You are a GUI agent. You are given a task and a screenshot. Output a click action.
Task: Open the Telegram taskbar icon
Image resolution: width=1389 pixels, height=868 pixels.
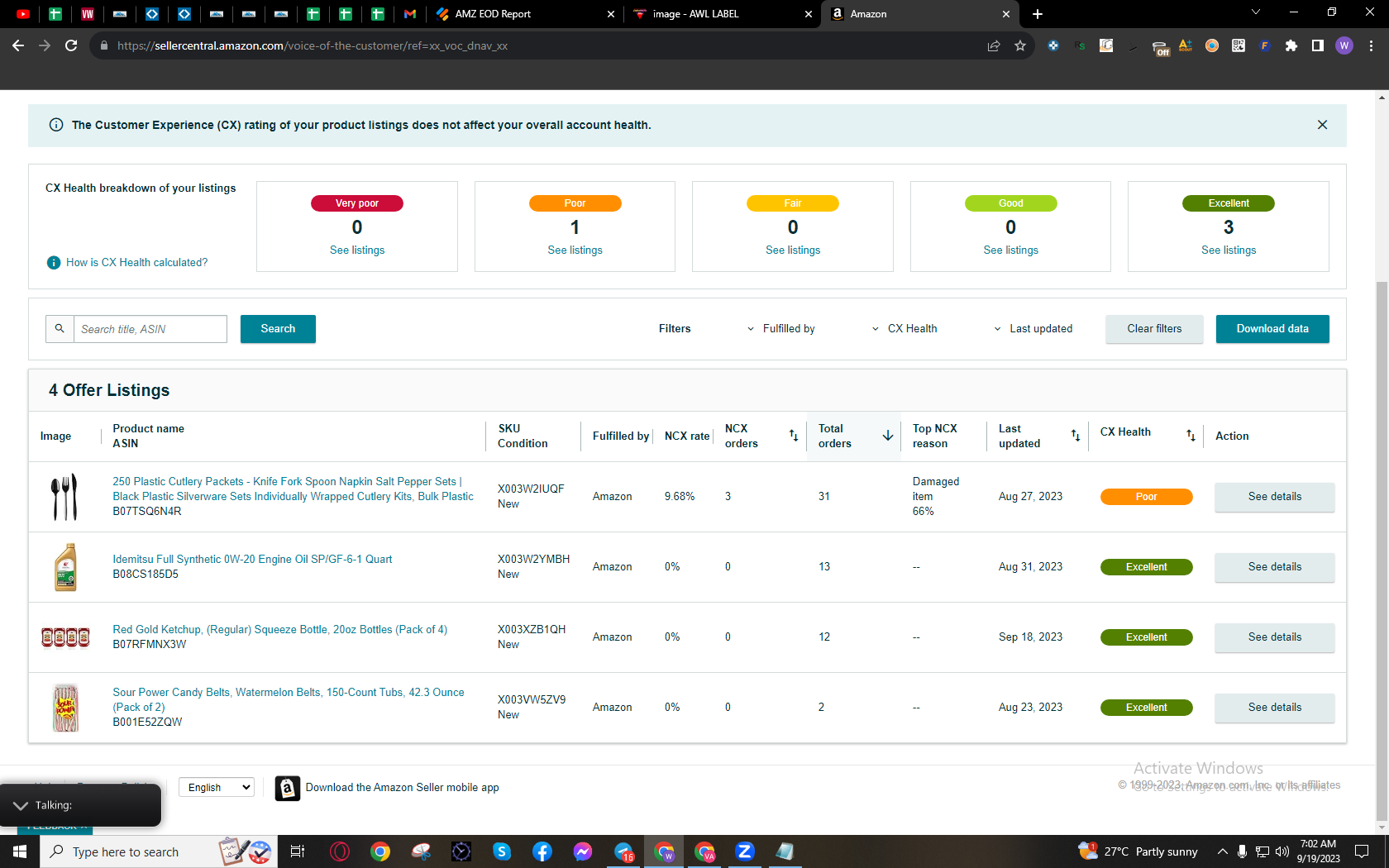[x=623, y=851]
